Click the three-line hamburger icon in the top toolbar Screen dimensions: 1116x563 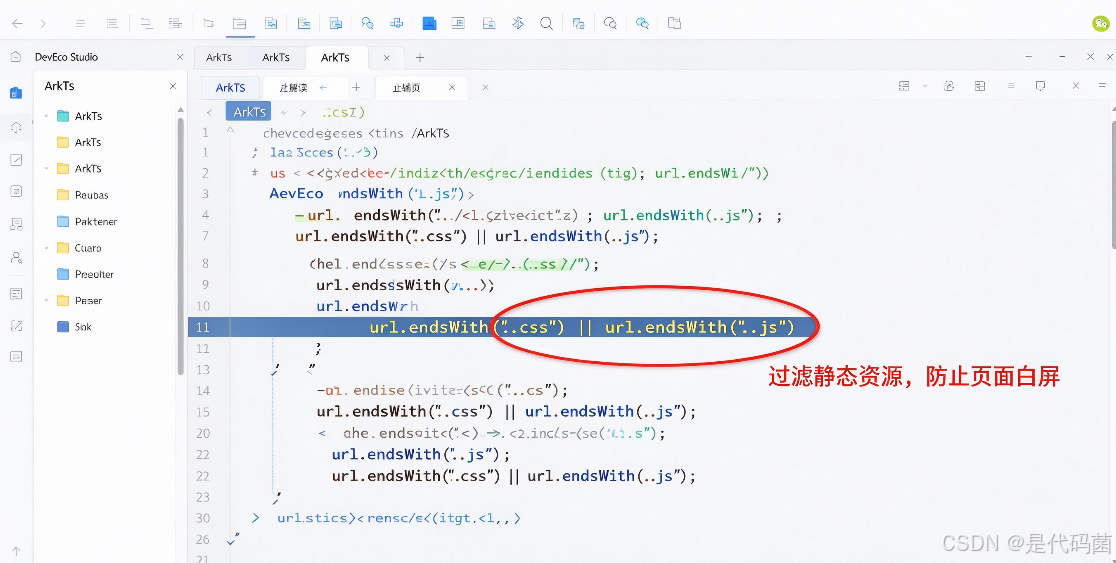click(x=80, y=23)
